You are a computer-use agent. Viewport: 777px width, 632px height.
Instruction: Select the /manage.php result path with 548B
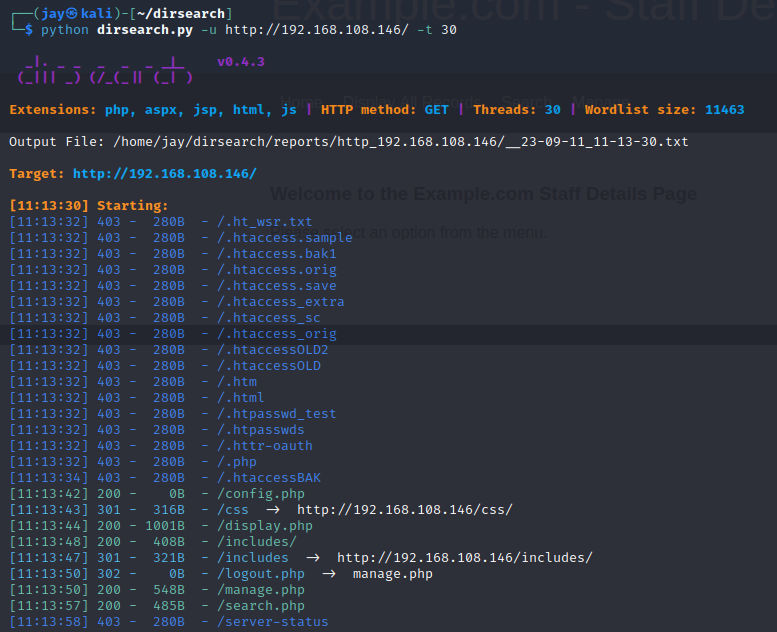tap(261, 589)
